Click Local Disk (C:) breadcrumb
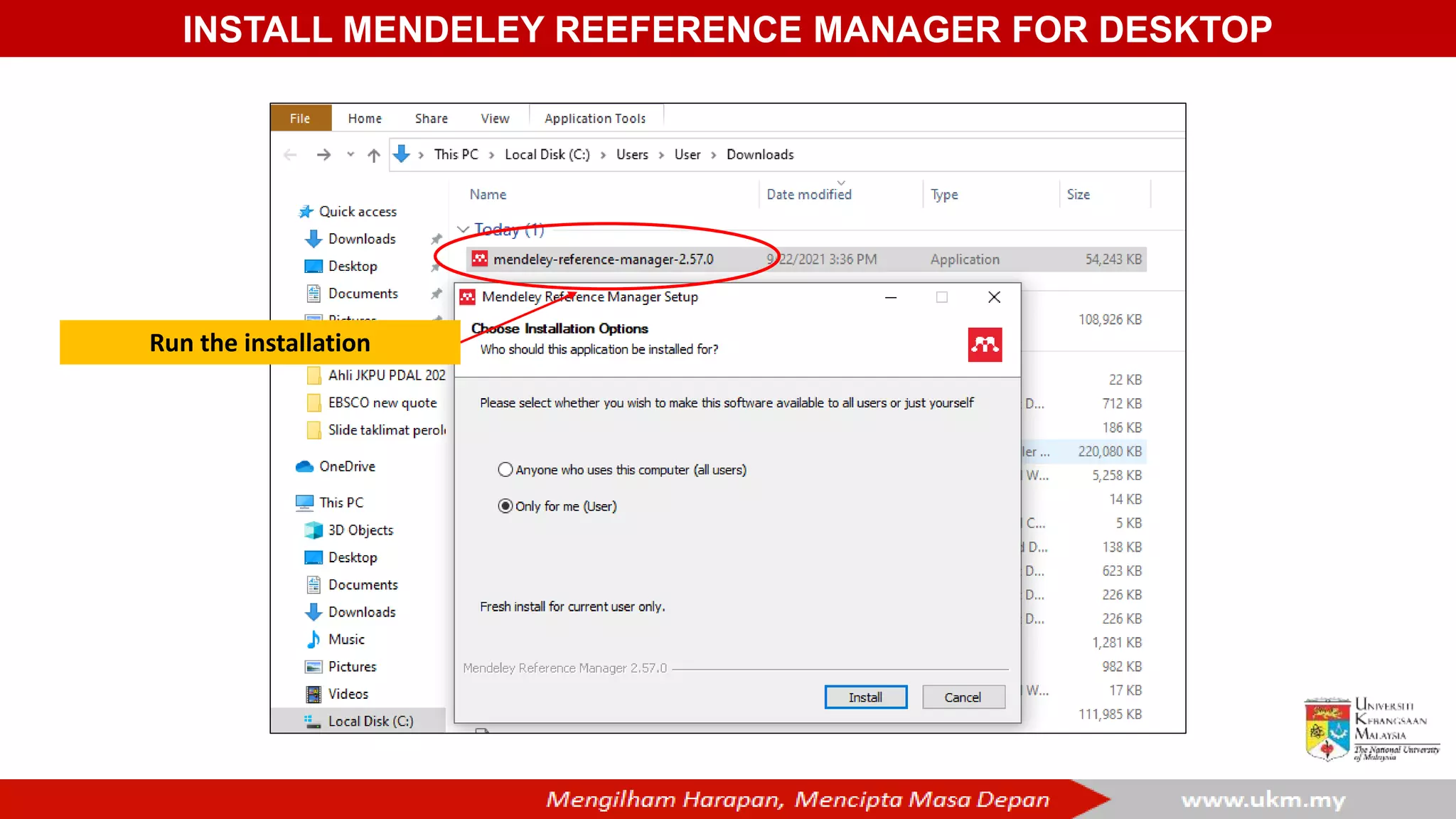The width and height of the screenshot is (1456, 819). [547, 154]
